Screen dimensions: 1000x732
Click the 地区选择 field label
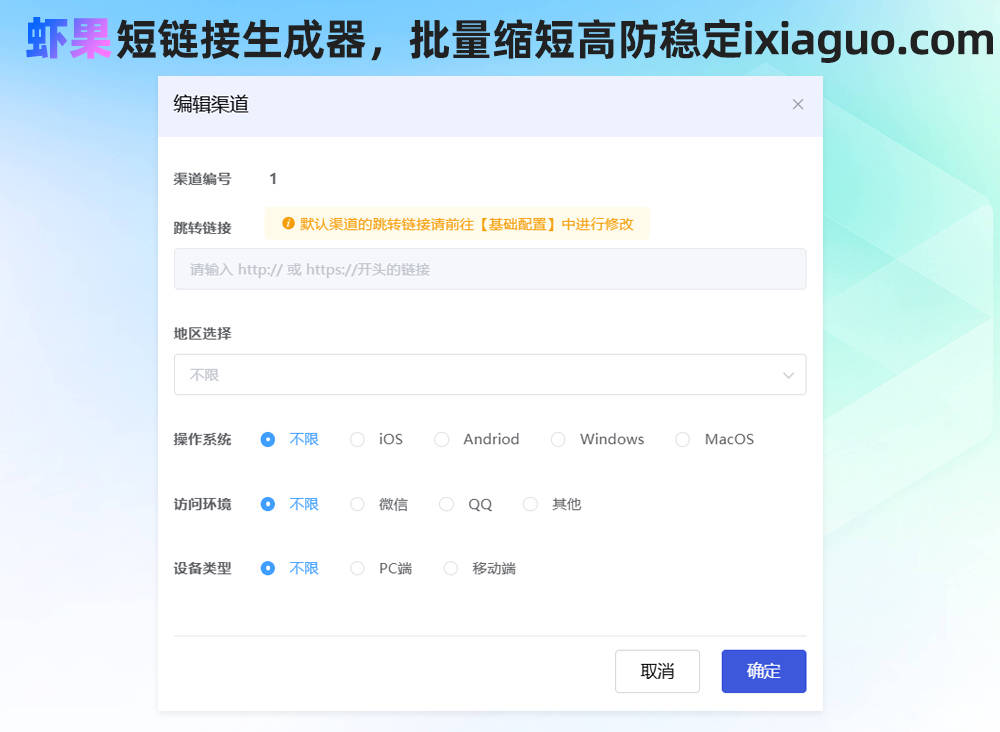pyautogui.click(x=202, y=333)
